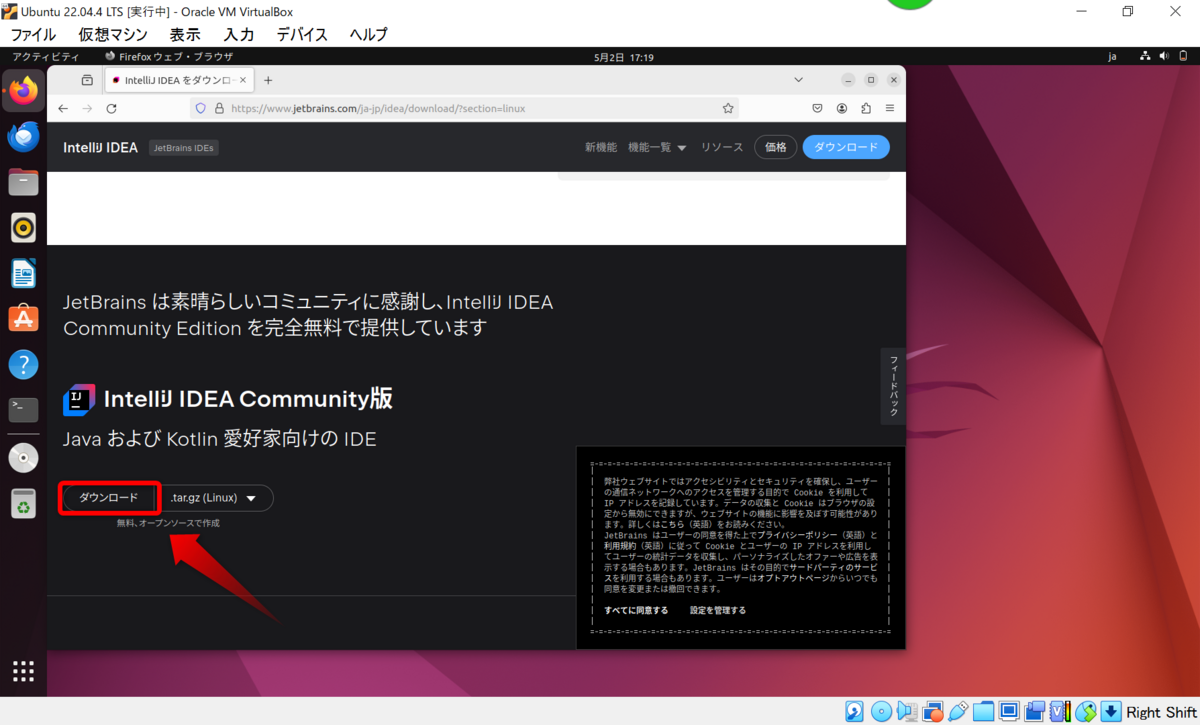
Task: Click the site security padlock icon
Action: (x=219, y=108)
